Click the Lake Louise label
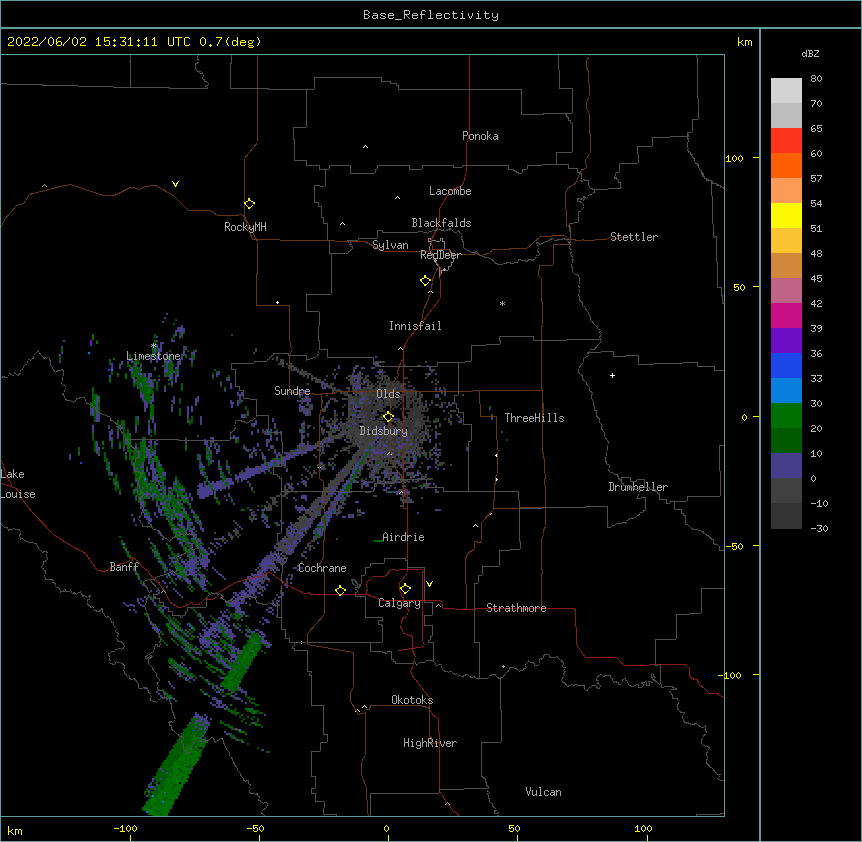 pos(18,484)
